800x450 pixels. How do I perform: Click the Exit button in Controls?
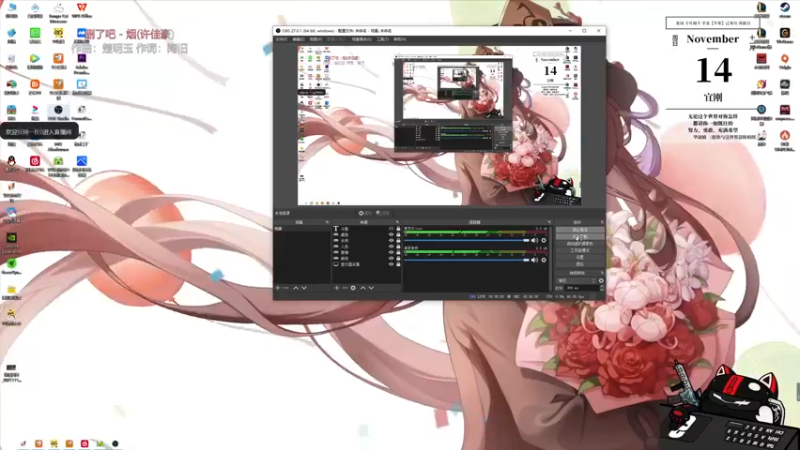(579, 264)
